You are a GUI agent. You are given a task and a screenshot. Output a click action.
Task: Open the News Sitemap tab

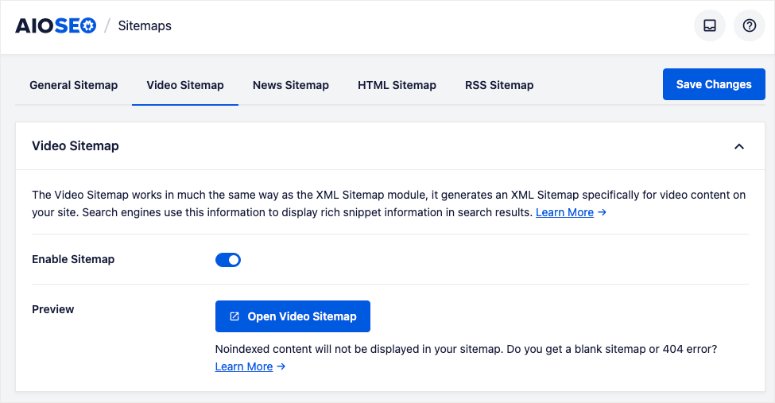[x=290, y=85]
